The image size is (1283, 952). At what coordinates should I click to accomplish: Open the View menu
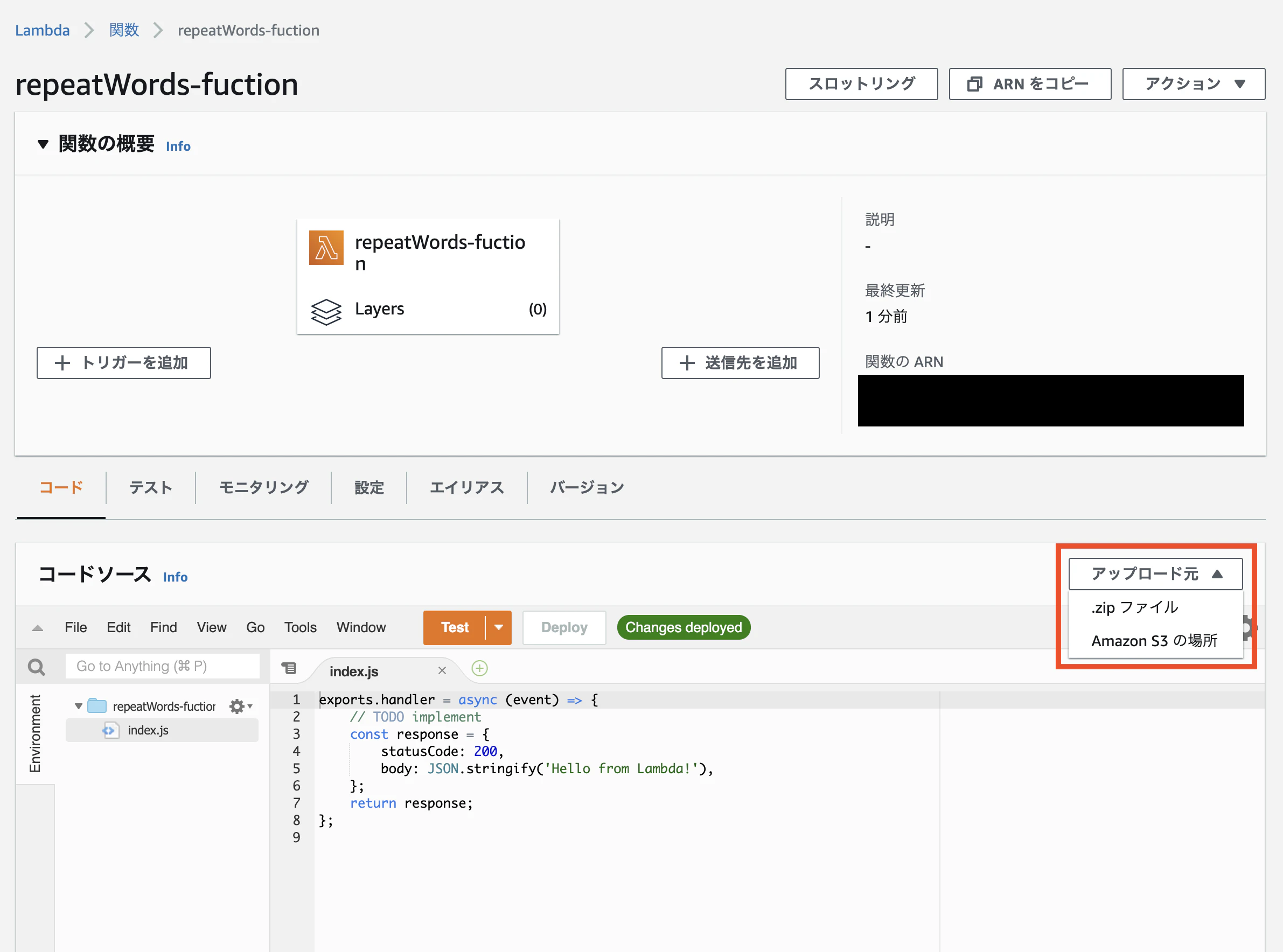pos(212,627)
